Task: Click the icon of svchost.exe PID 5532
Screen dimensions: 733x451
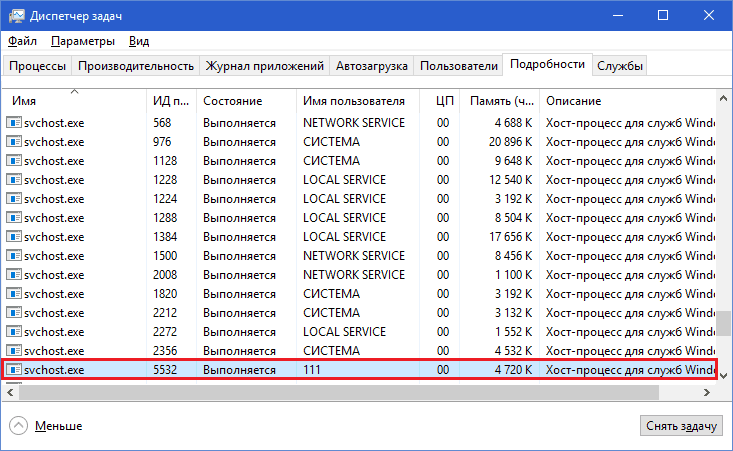Action: [x=14, y=370]
